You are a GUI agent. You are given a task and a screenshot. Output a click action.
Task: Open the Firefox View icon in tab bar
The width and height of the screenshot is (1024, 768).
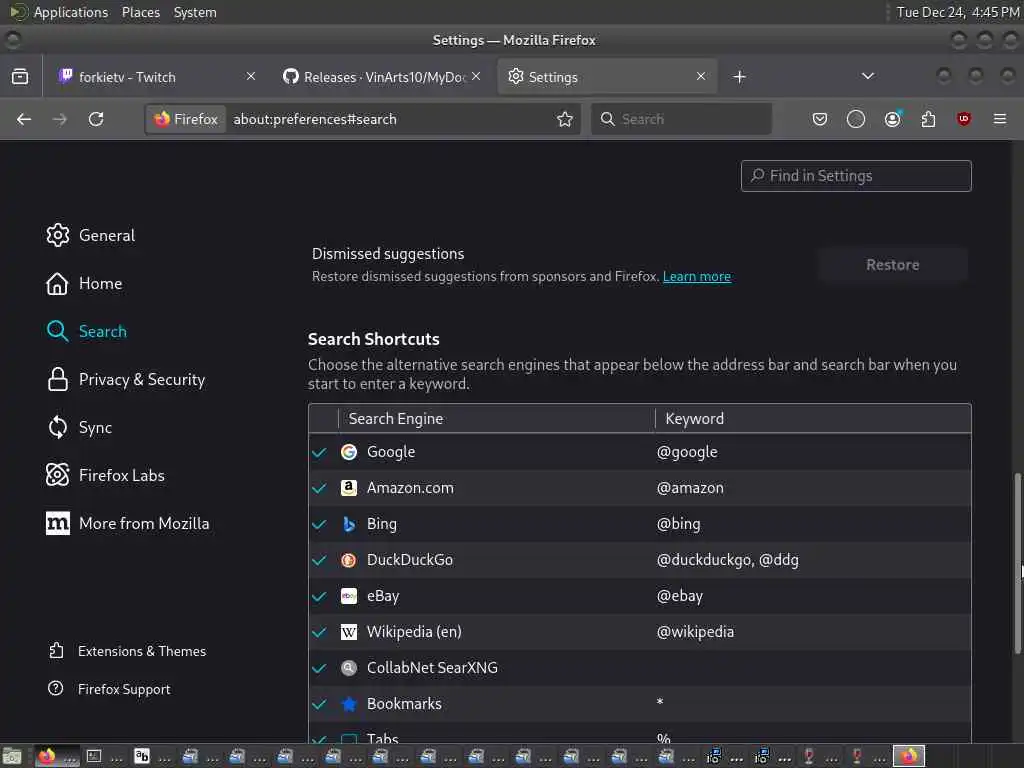click(x=20, y=76)
